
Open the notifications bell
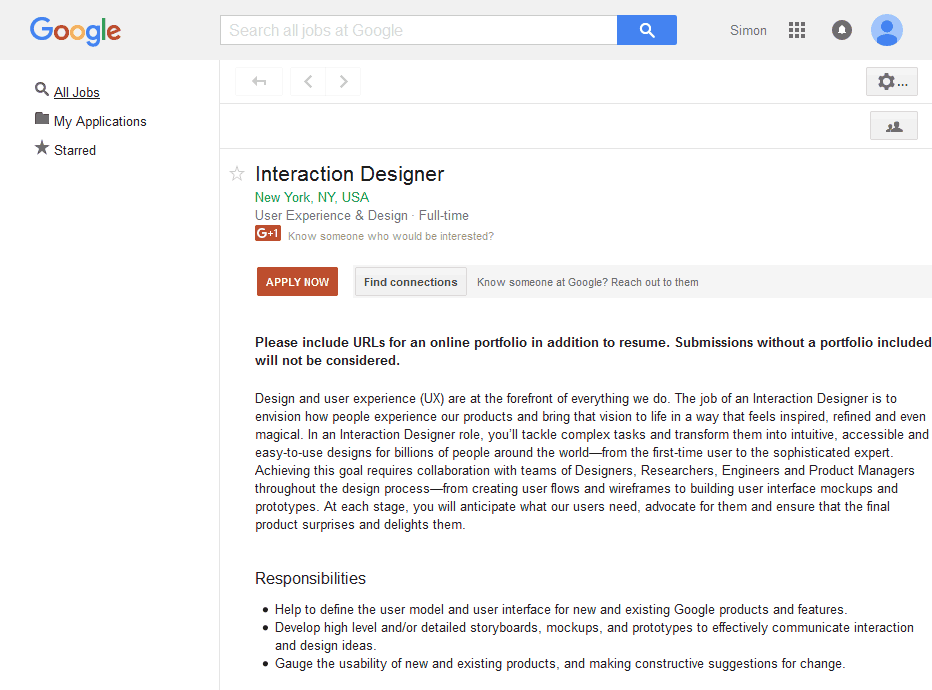842,30
